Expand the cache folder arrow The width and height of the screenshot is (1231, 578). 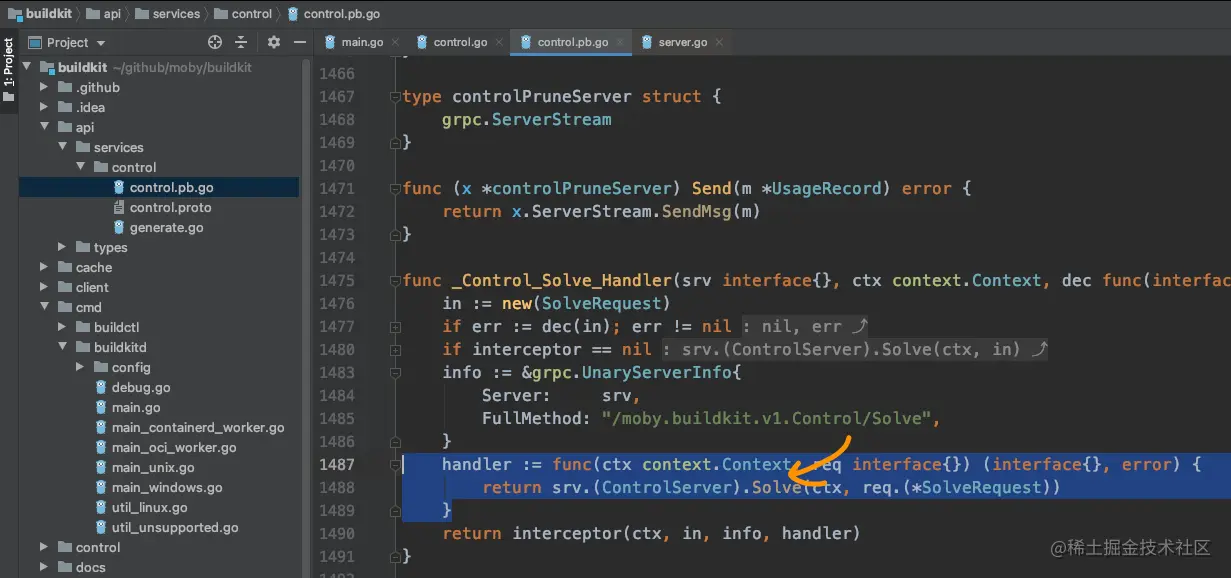[44, 268]
